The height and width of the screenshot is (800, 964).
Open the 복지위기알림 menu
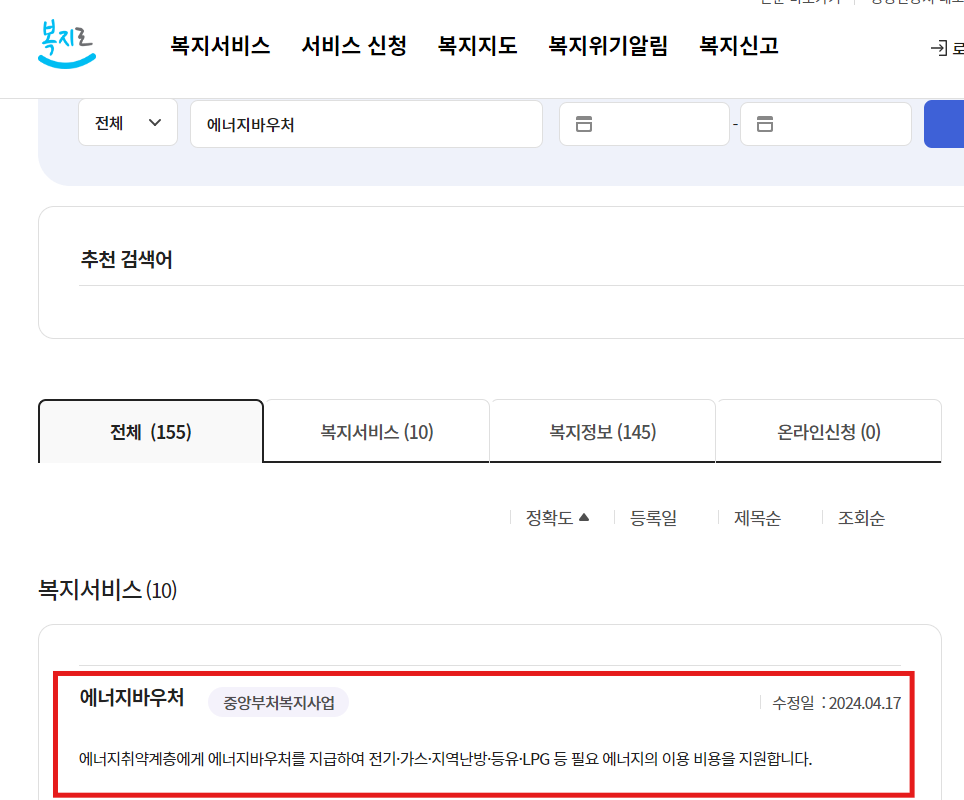click(x=608, y=46)
